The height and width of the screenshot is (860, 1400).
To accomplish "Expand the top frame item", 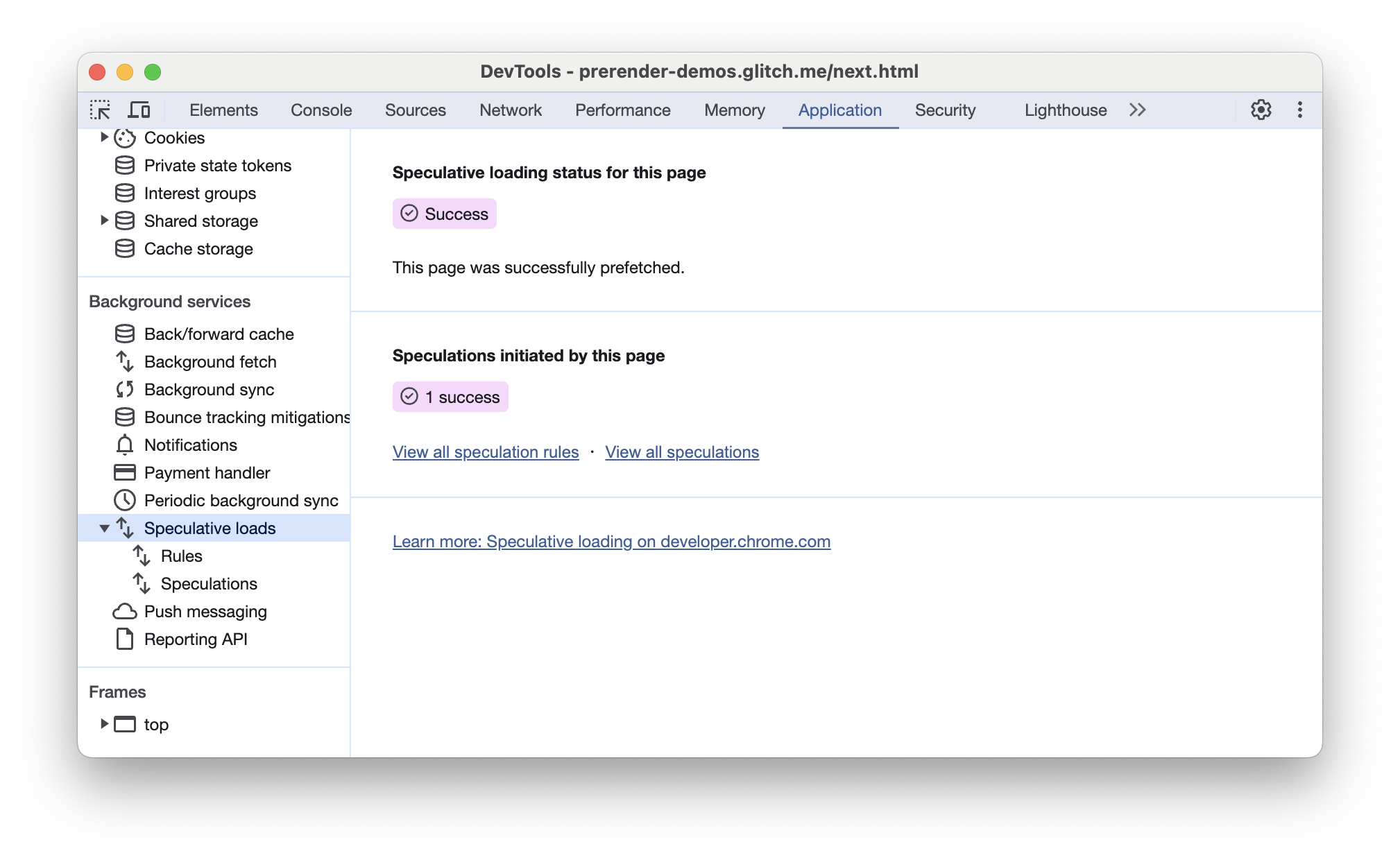I will 104,724.
